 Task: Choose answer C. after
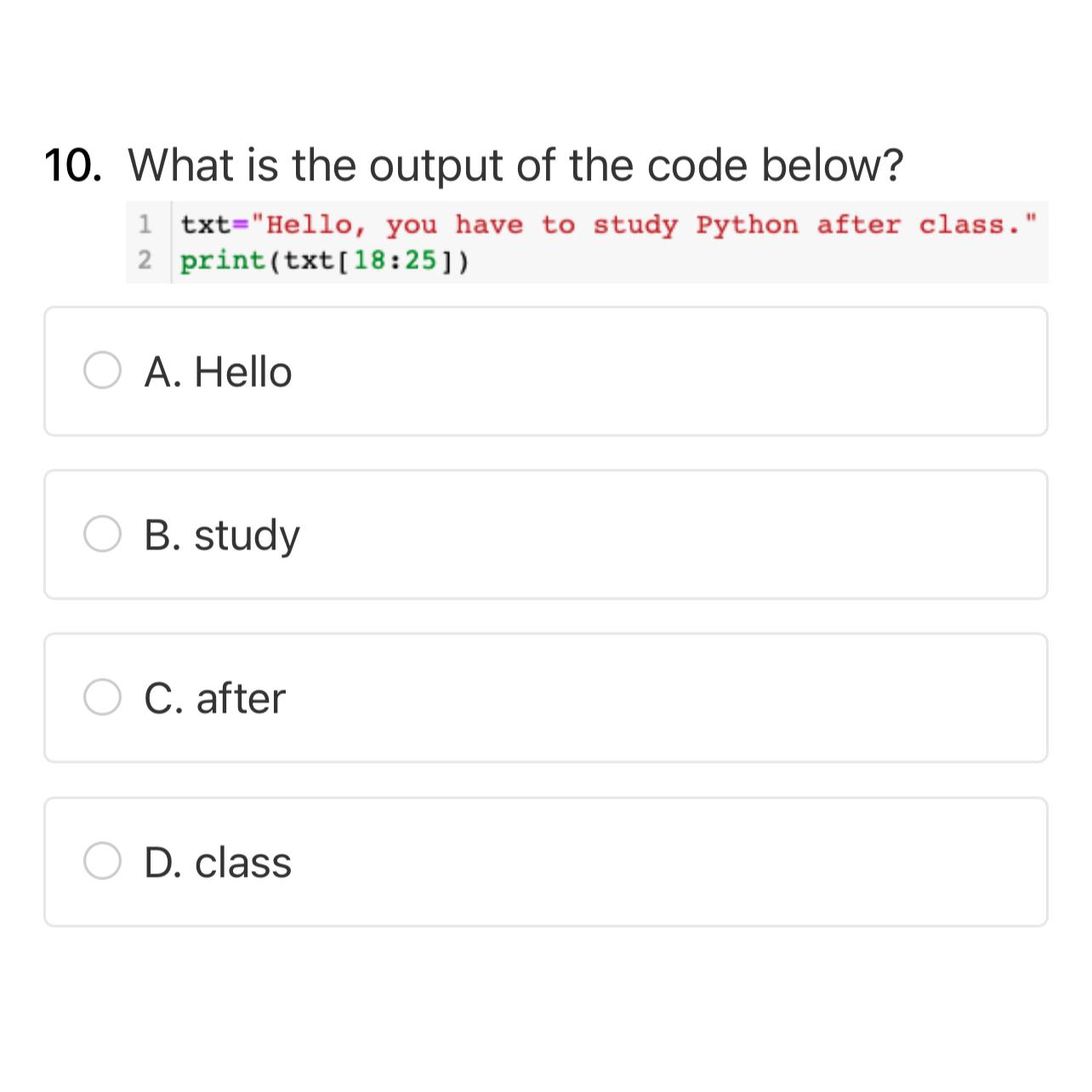pyautogui.click(x=213, y=697)
